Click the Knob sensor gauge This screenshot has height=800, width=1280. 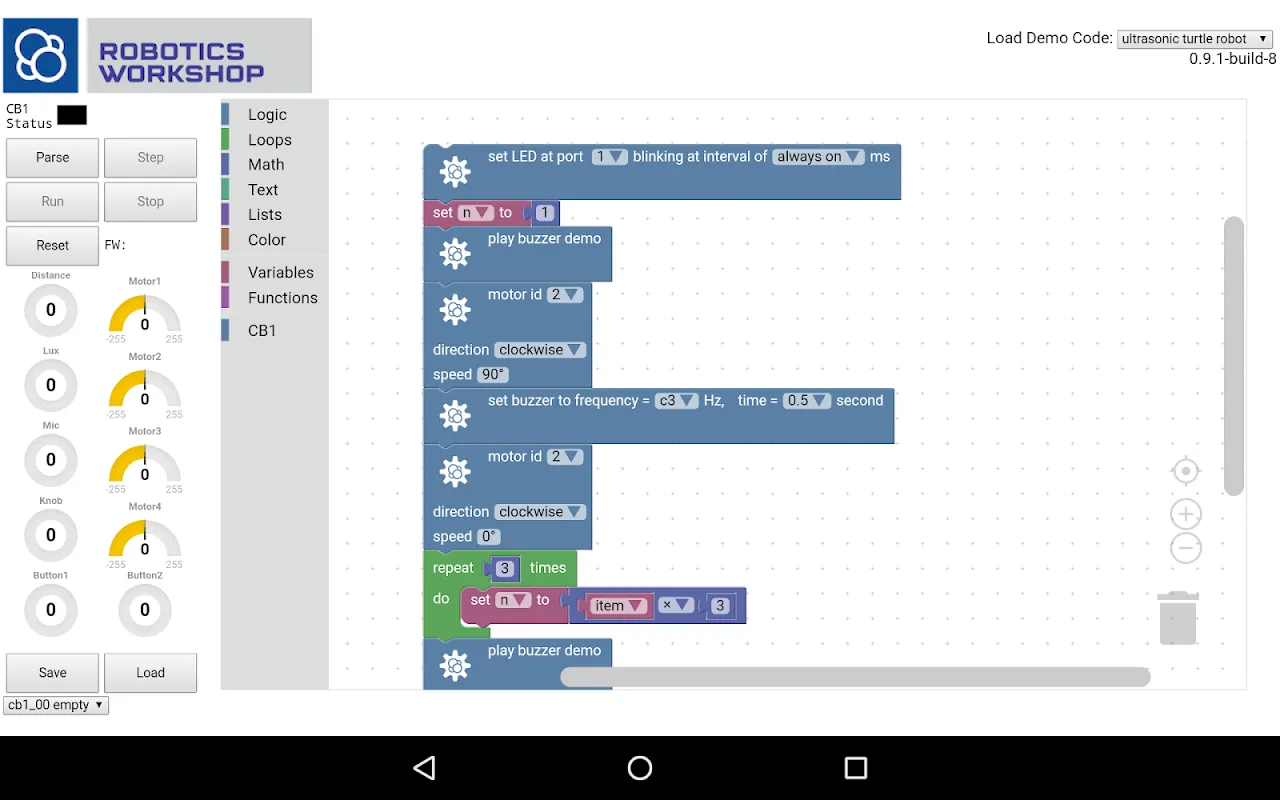tap(51, 535)
